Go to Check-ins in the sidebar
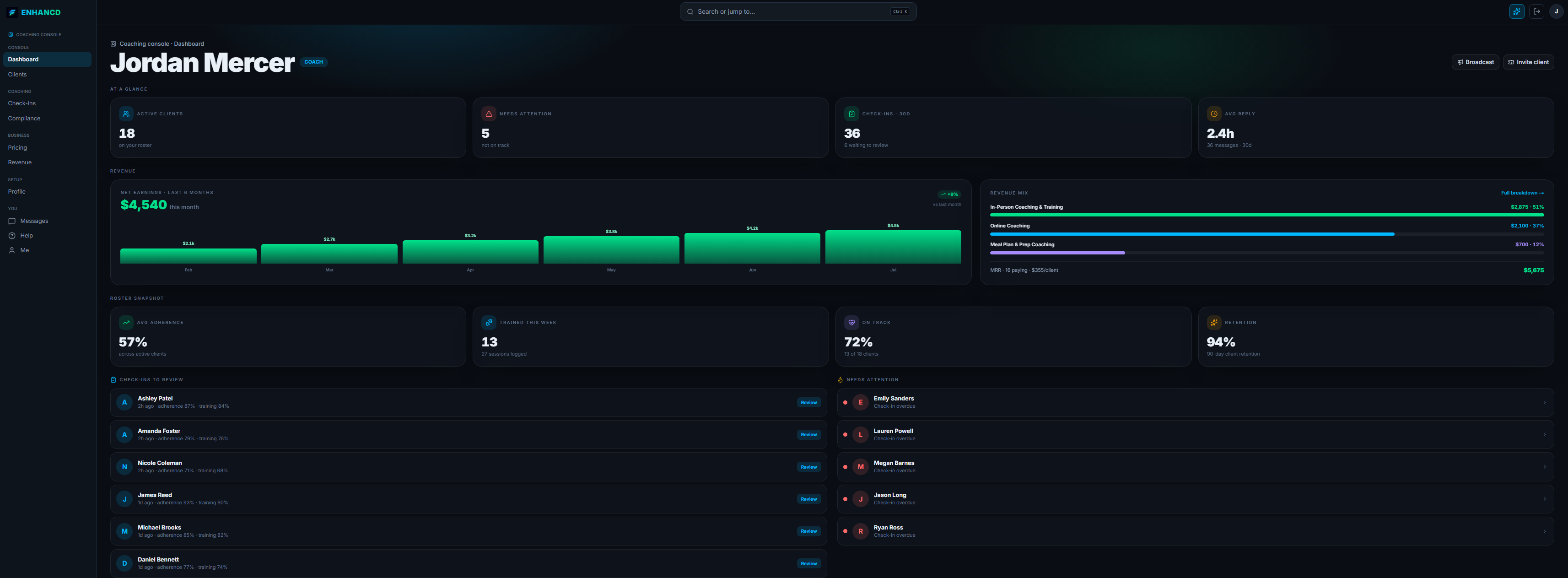This screenshot has height=578, width=1568. point(48,103)
